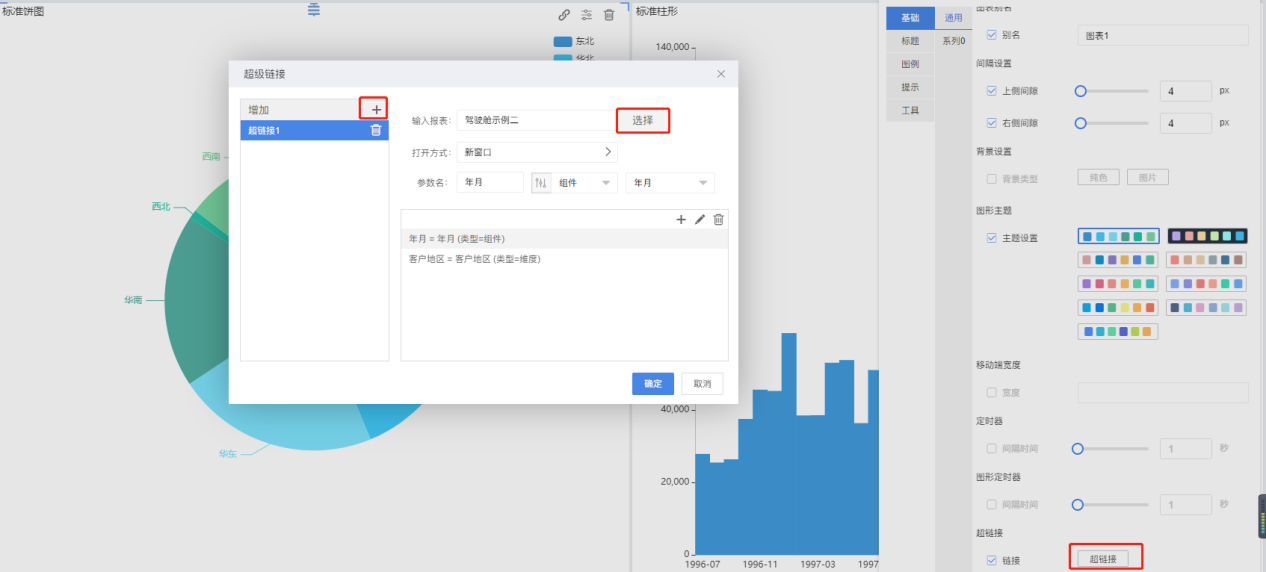Switch to the 标题 tab

pos(910,41)
